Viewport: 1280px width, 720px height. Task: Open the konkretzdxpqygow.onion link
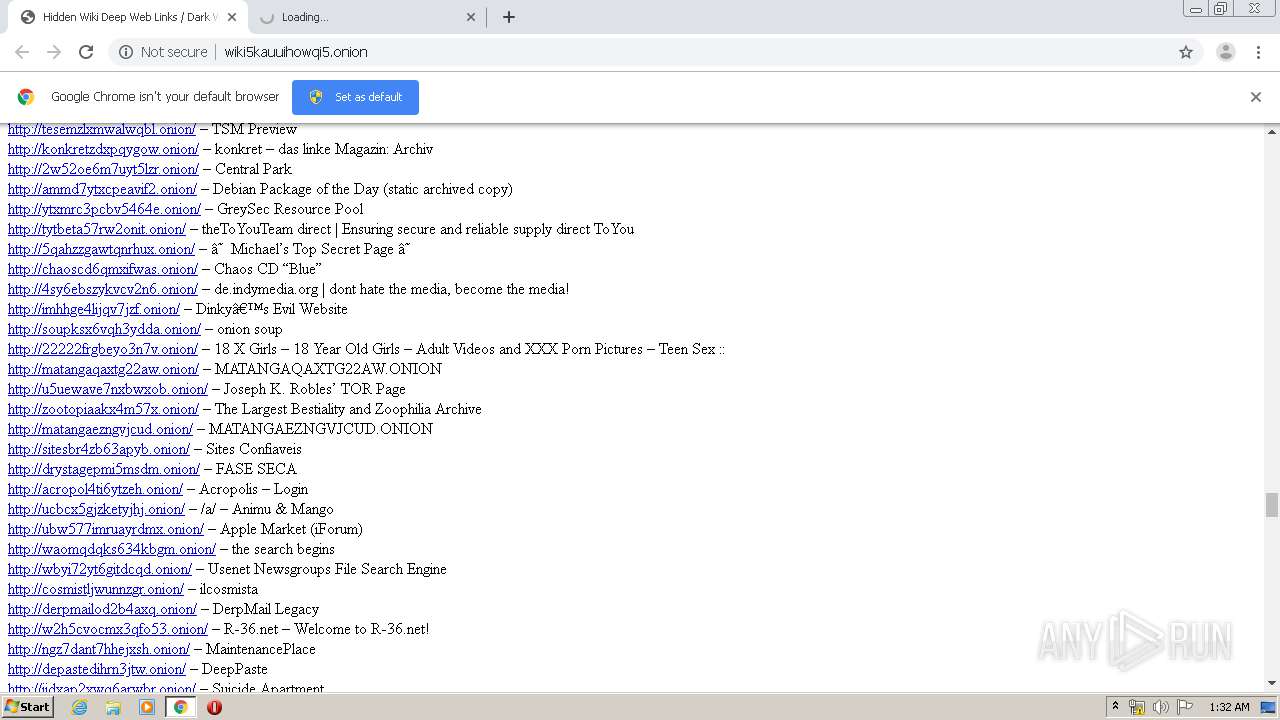click(x=103, y=149)
